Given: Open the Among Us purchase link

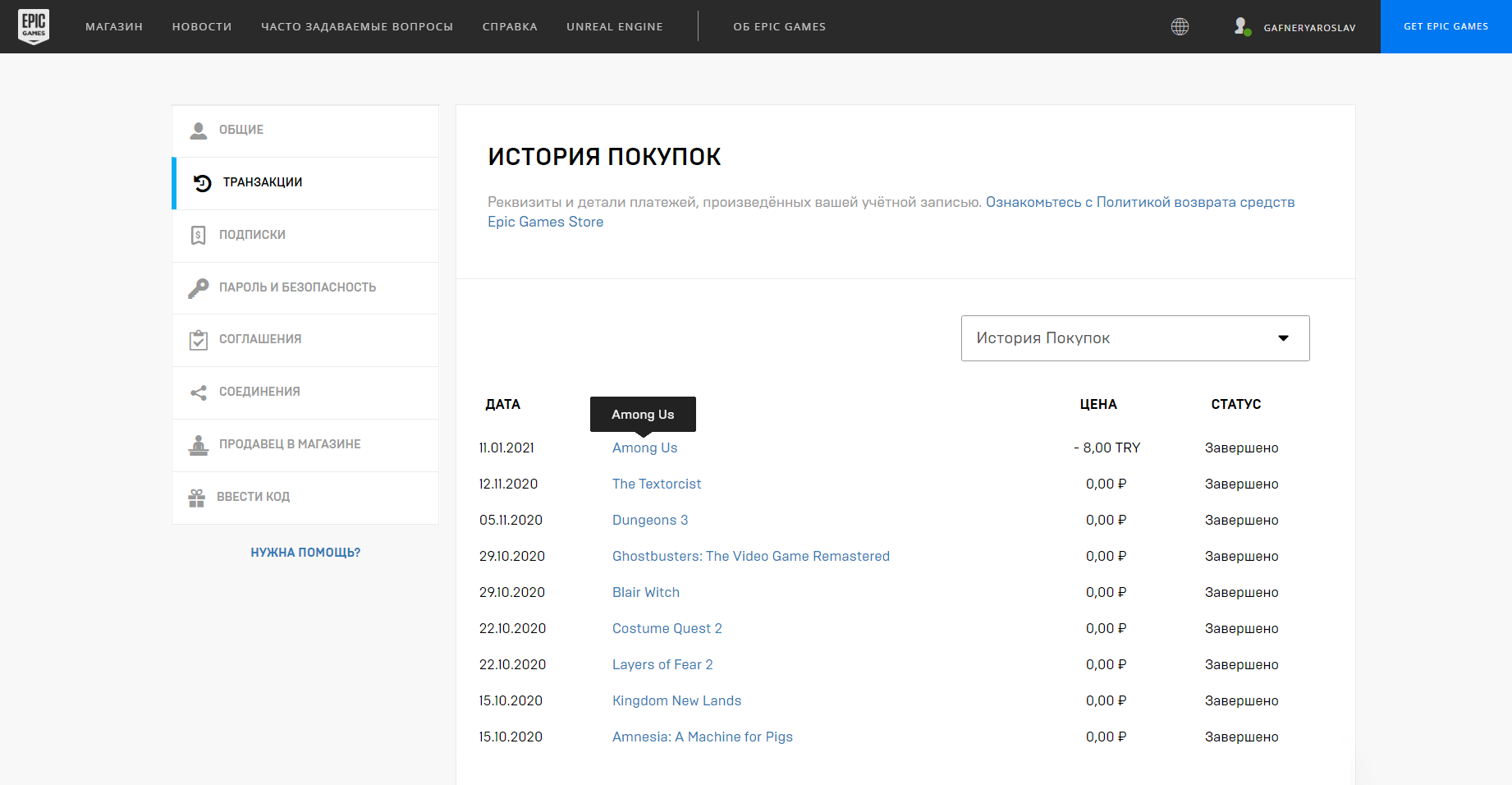Looking at the screenshot, I should [644, 448].
